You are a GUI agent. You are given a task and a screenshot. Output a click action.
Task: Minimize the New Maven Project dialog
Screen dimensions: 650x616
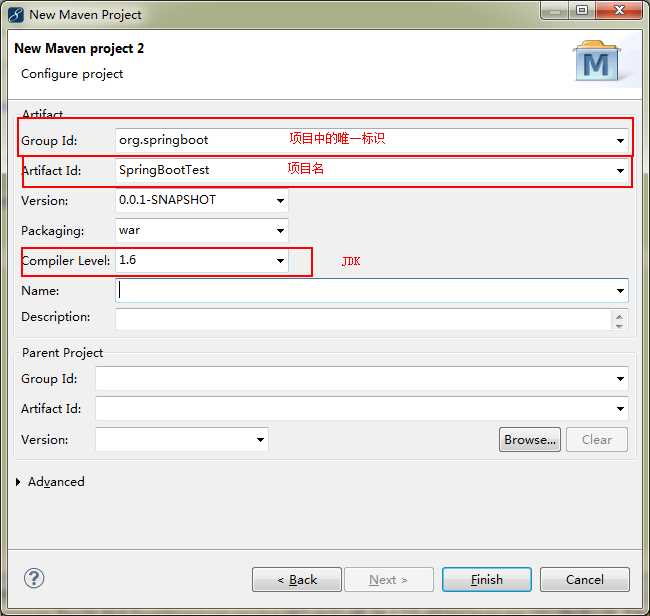[555, 10]
